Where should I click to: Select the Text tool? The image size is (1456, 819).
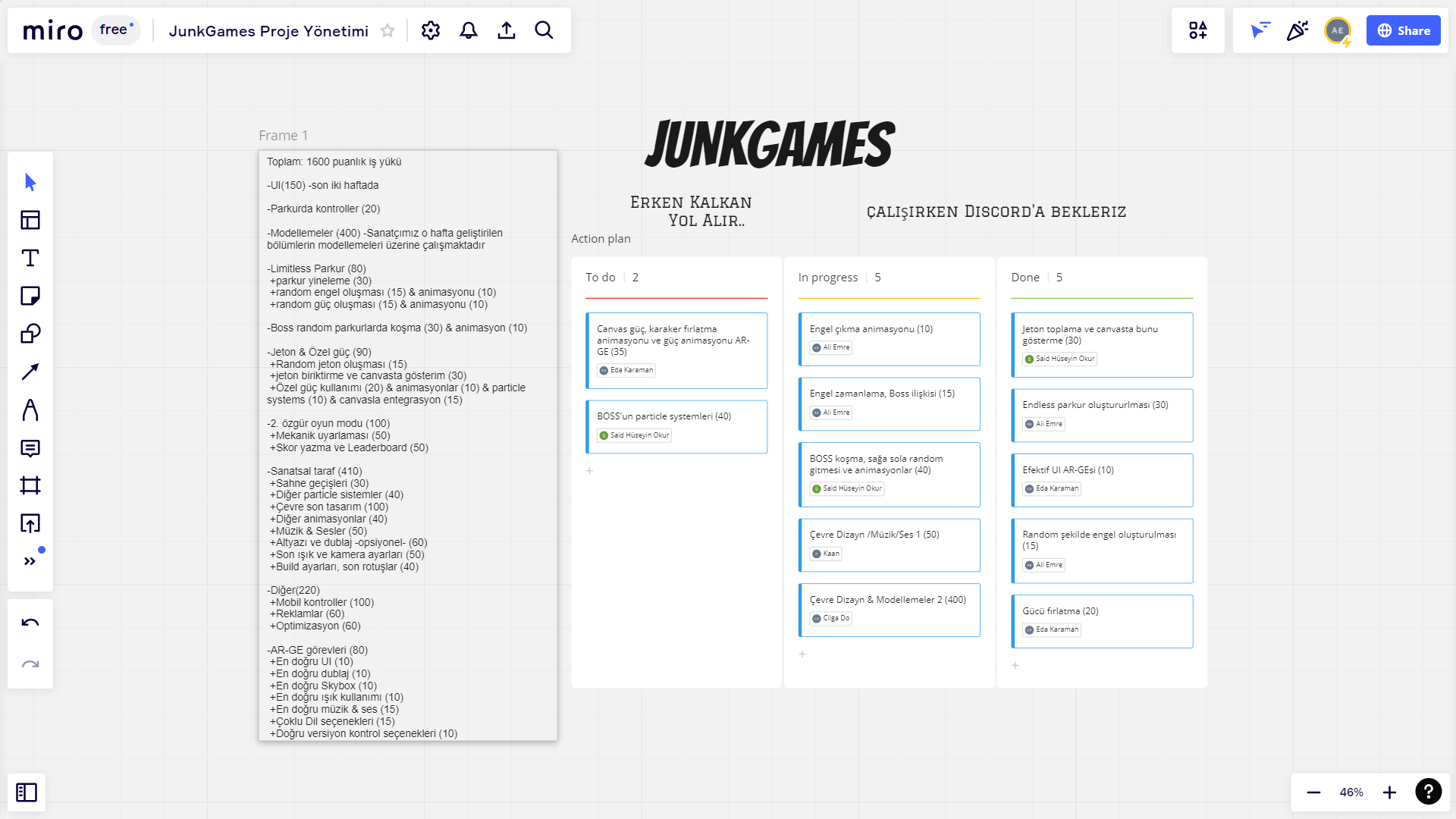(30, 258)
